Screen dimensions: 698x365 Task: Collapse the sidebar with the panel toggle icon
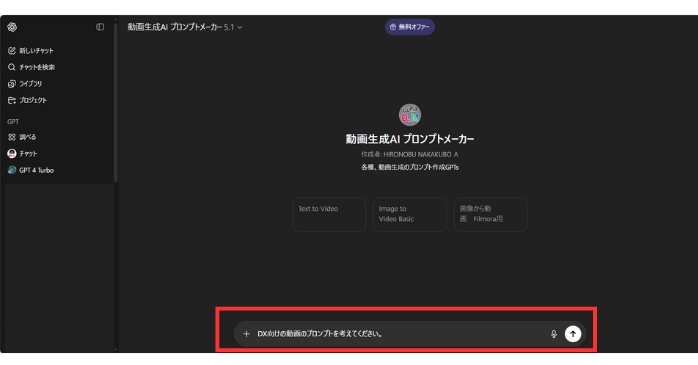(x=100, y=27)
